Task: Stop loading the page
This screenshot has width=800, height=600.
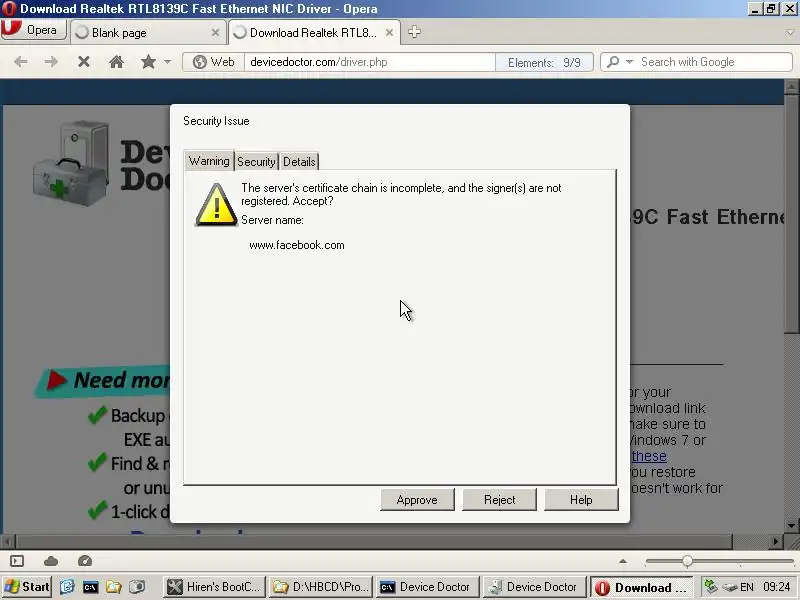Action: click(x=84, y=62)
